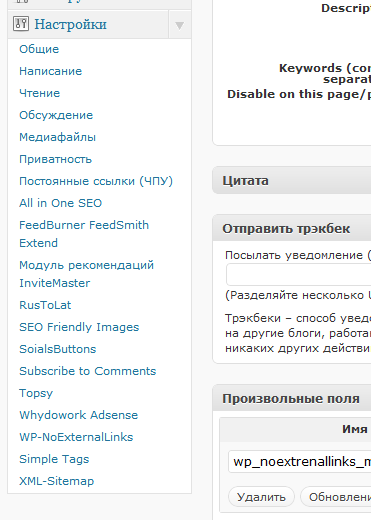
Task: Select RusToLat plugin settings
Action: (x=45, y=305)
